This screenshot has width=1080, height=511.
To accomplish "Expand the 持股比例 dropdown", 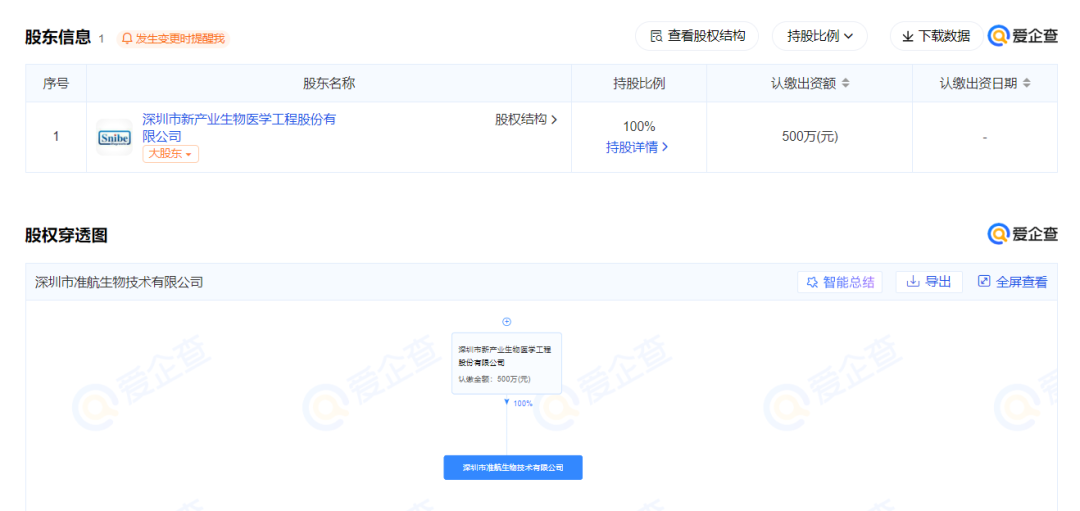I will pyautogui.click(x=820, y=36).
